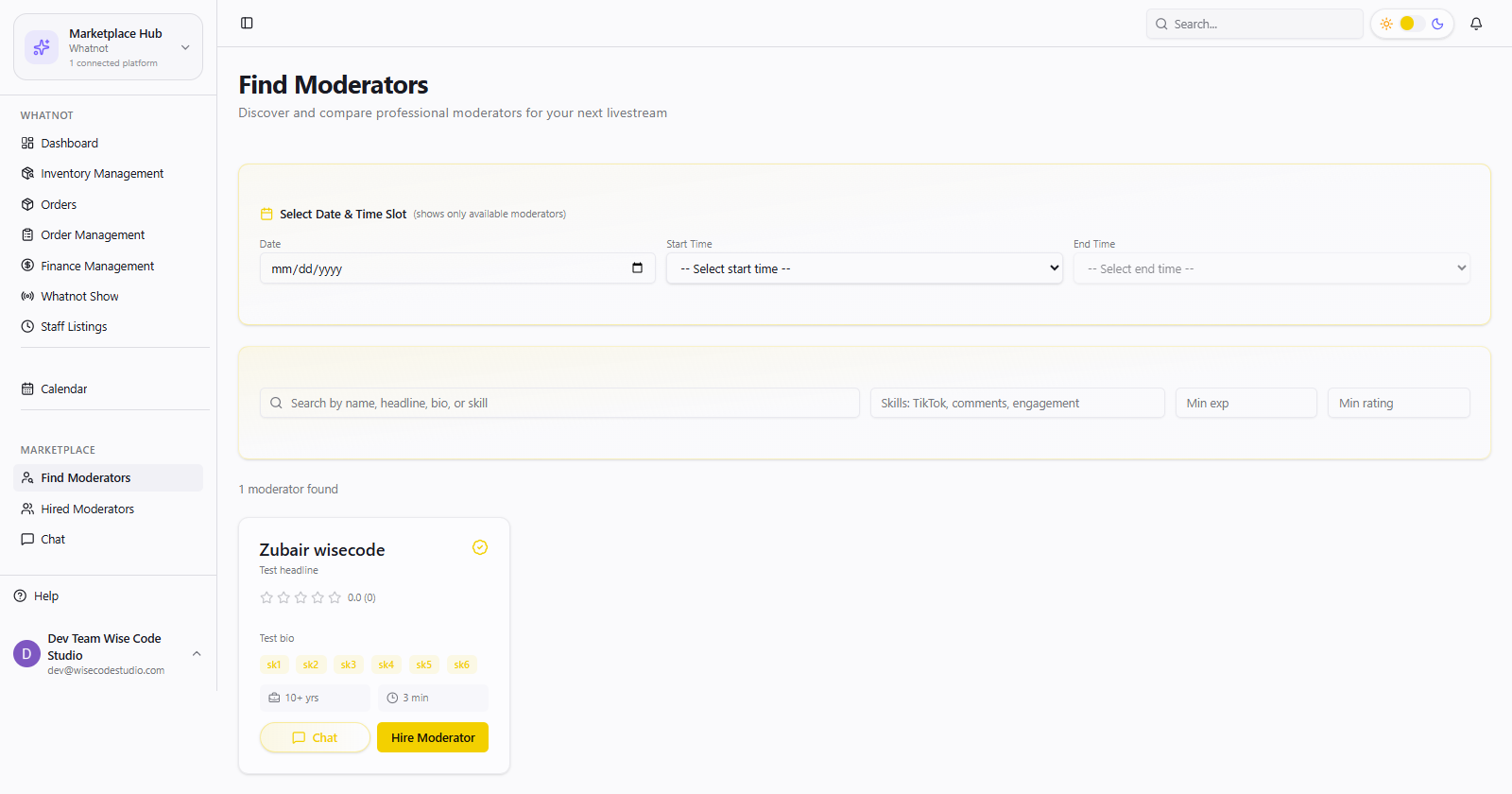Click the fifth rating star on Zubair's card

point(335,597)
